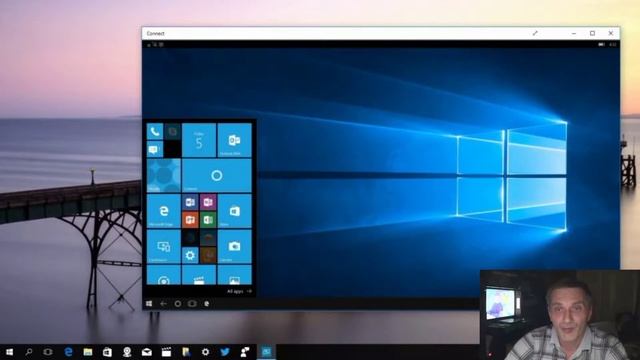Open the Excel tile in the Office group
Image resolution: width=640 pixels, height=360 pixels.
(x=208, y=220)
